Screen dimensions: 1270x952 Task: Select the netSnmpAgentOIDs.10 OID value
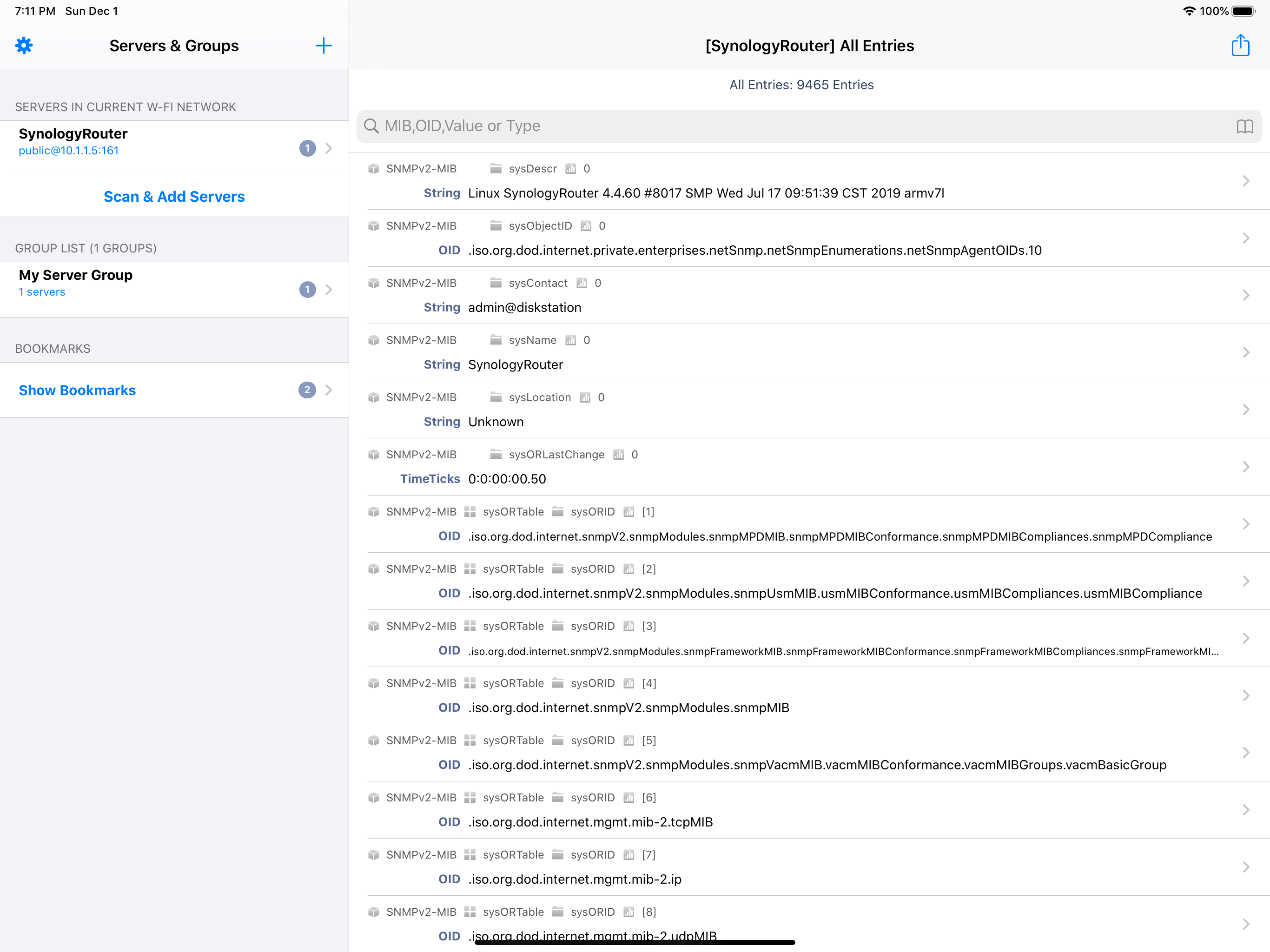pyautogui.click(x=755, y=251)
